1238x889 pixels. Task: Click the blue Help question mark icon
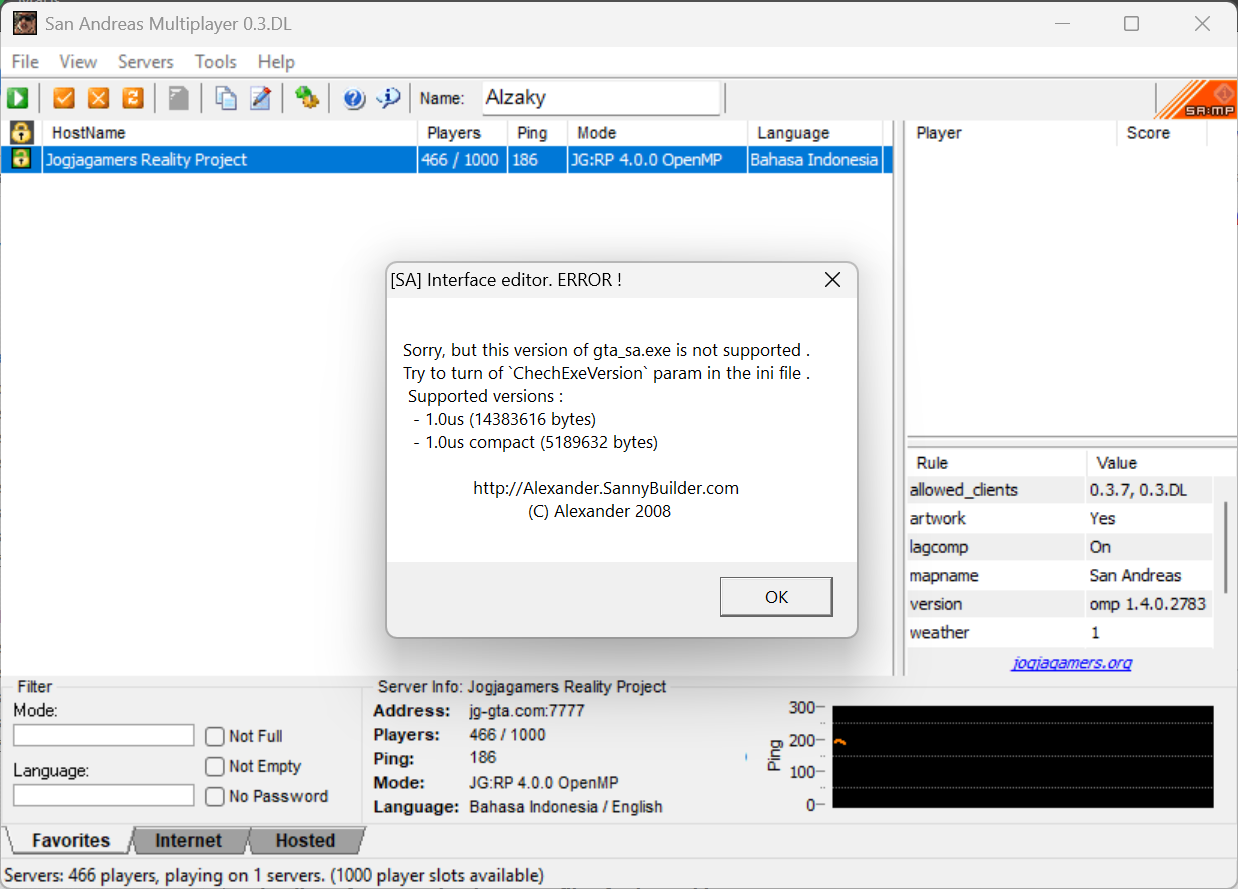click(354, 98)
